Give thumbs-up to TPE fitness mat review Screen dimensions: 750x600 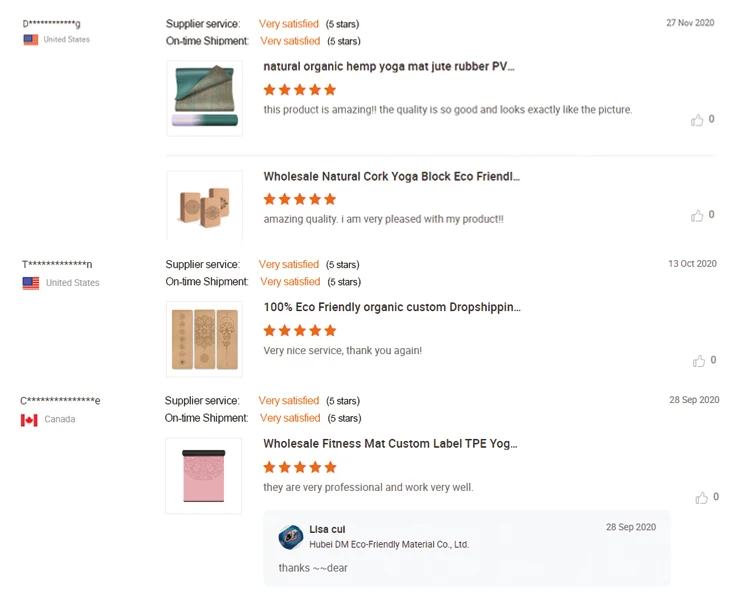(701, 498)
